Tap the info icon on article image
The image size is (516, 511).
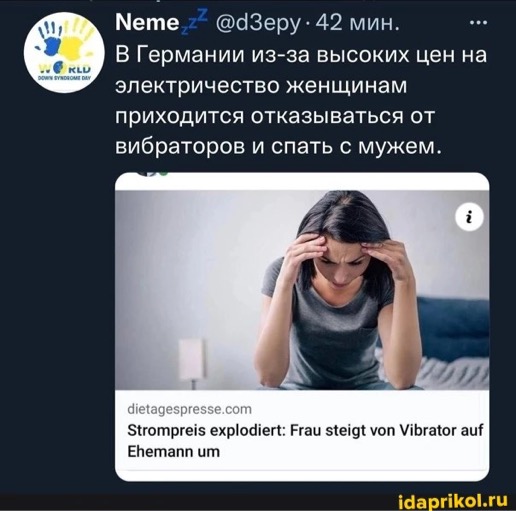pyautogui.click(x=469, y=217)
